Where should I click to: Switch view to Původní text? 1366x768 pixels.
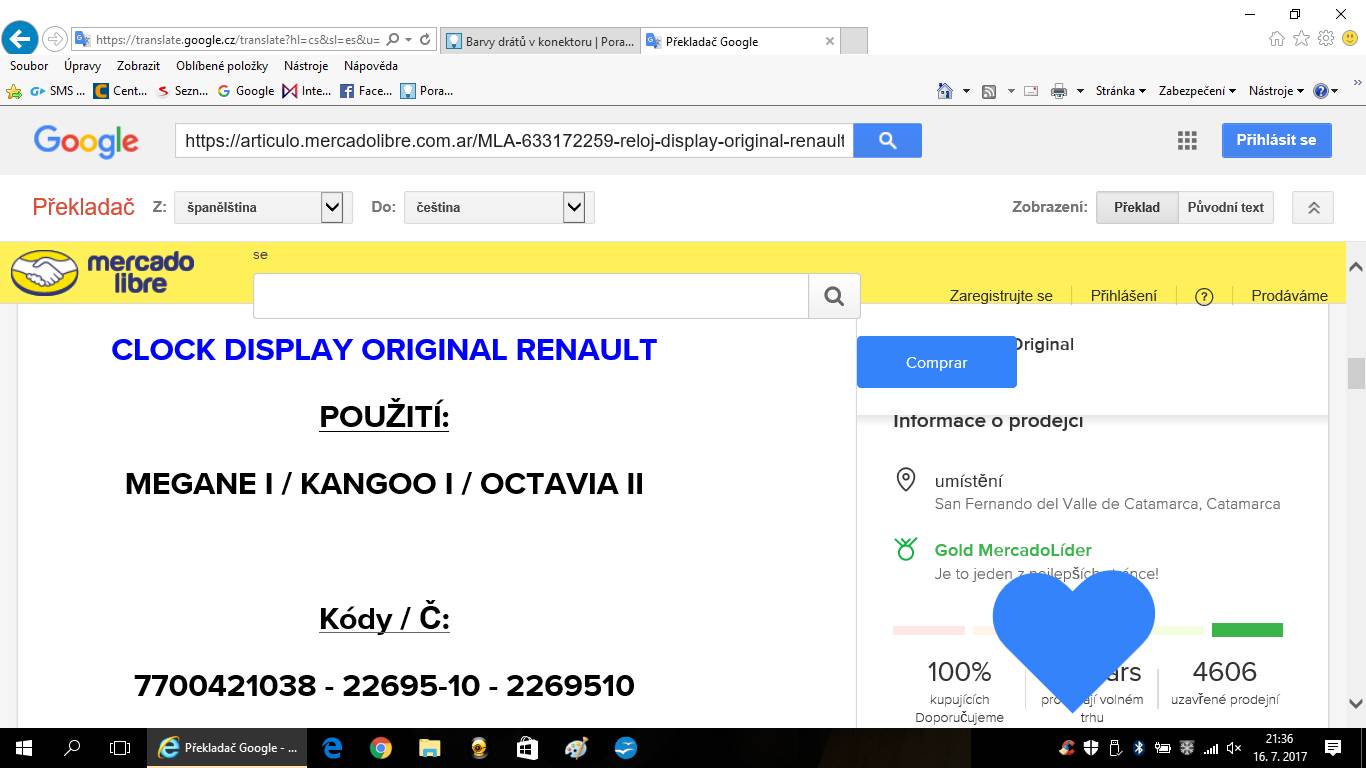coord(1226,207)
